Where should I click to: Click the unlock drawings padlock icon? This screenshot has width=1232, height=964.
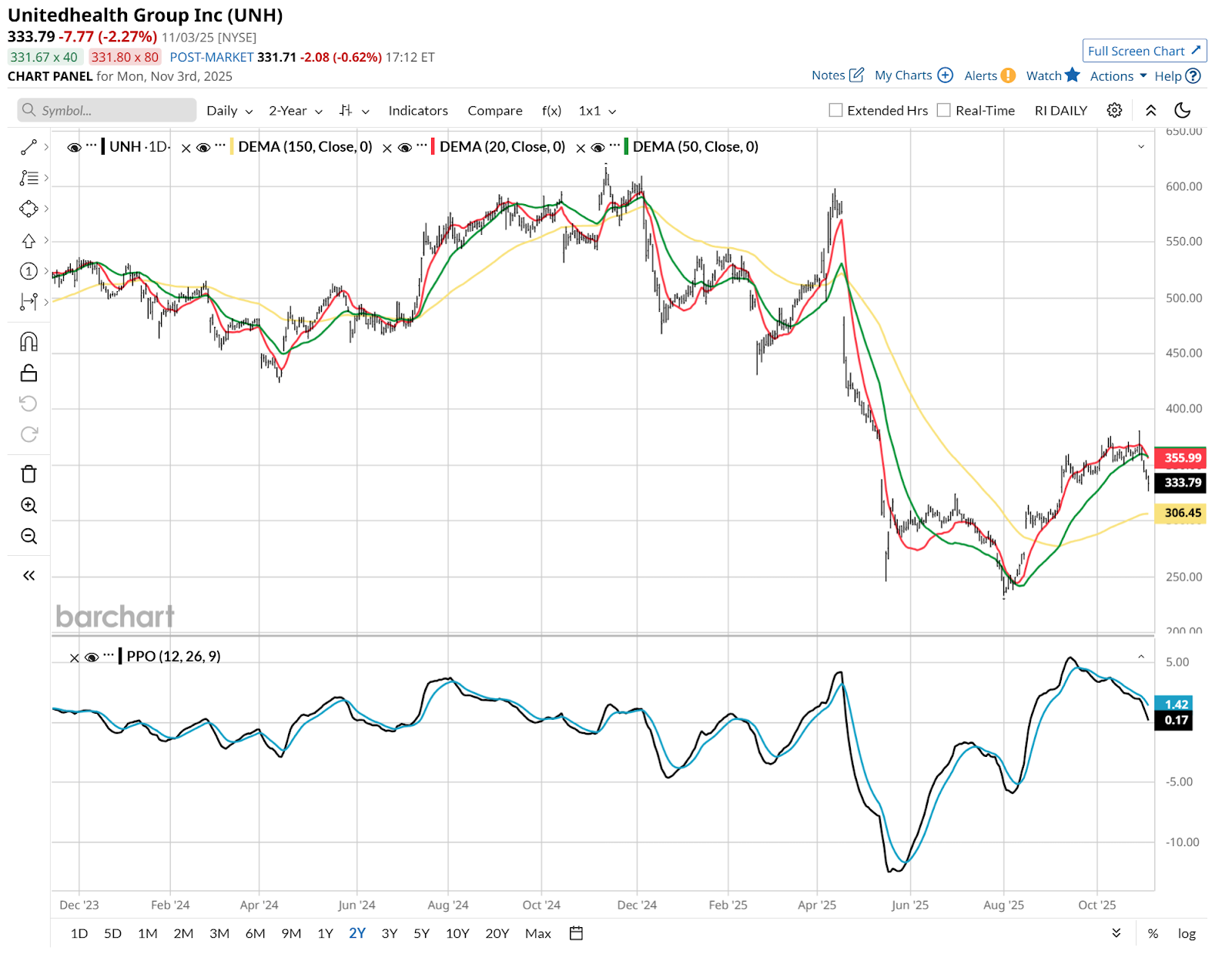[28, 373]
